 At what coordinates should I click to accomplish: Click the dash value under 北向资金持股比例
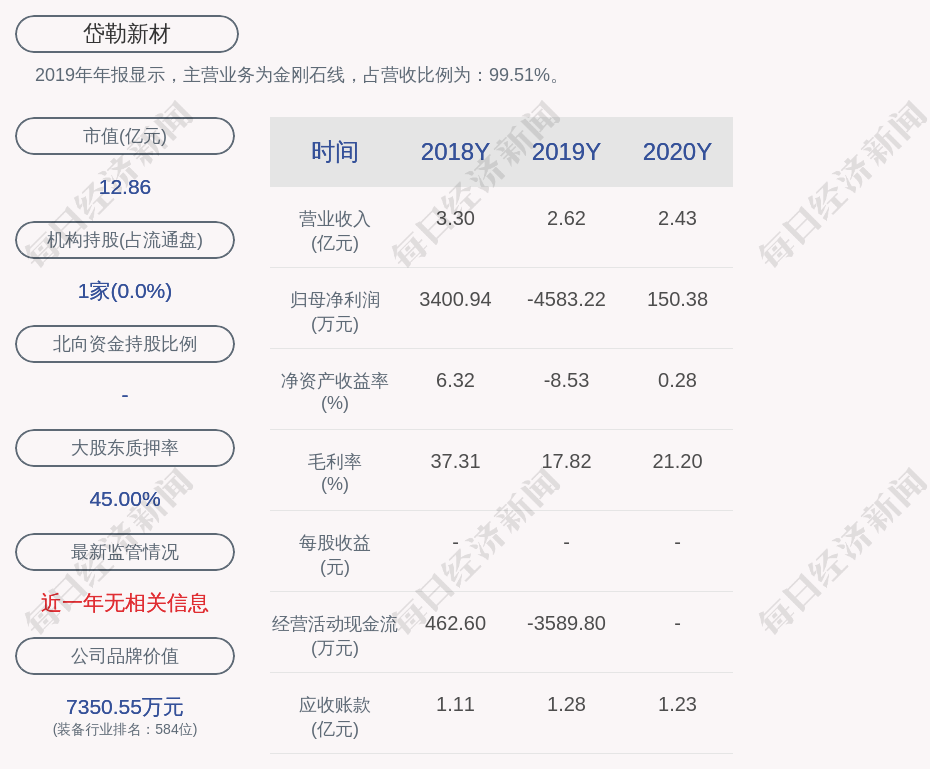point(125,395)
